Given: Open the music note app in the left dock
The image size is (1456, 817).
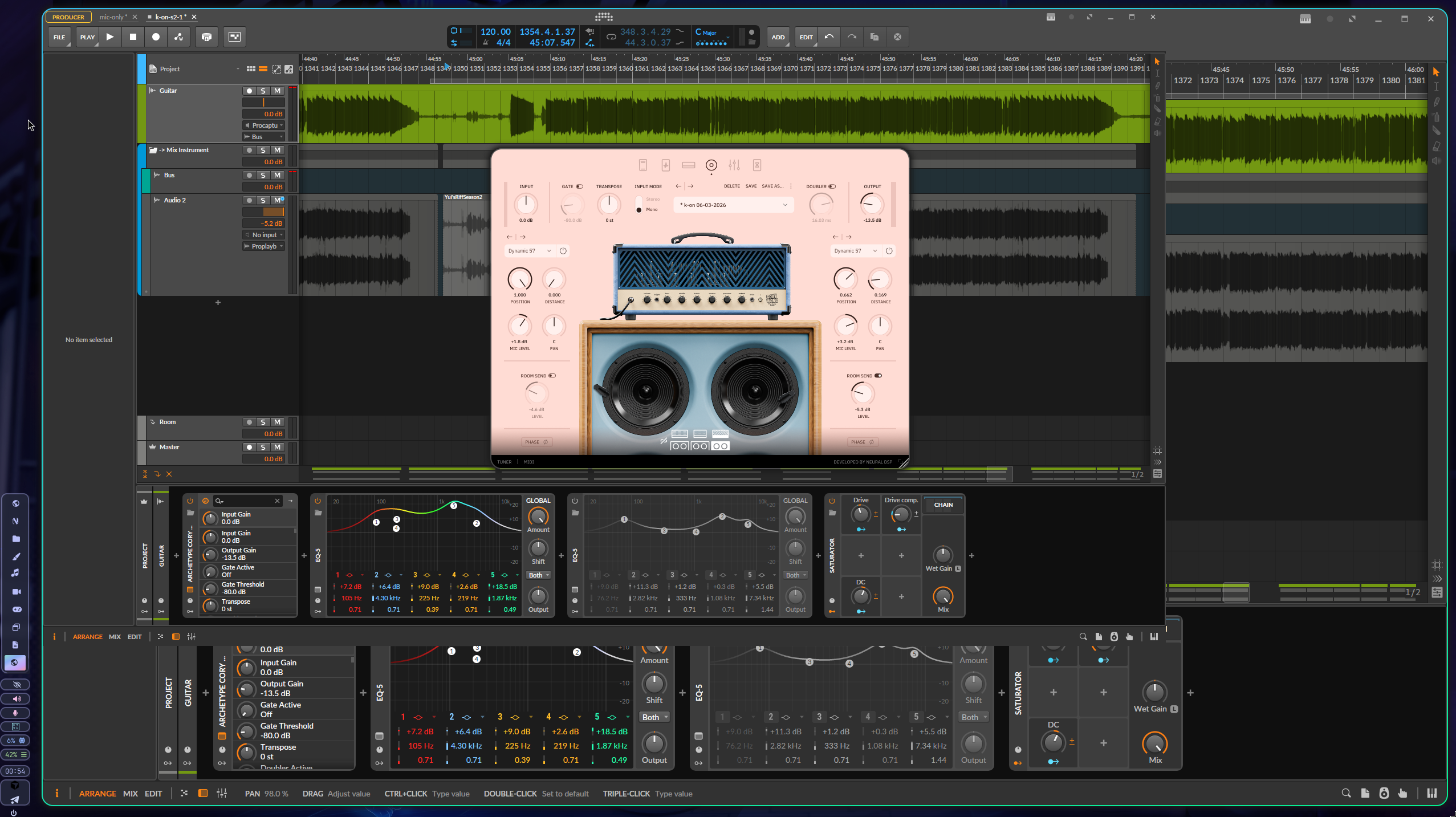Looking at the screenshot, I should tap(16, 573).
